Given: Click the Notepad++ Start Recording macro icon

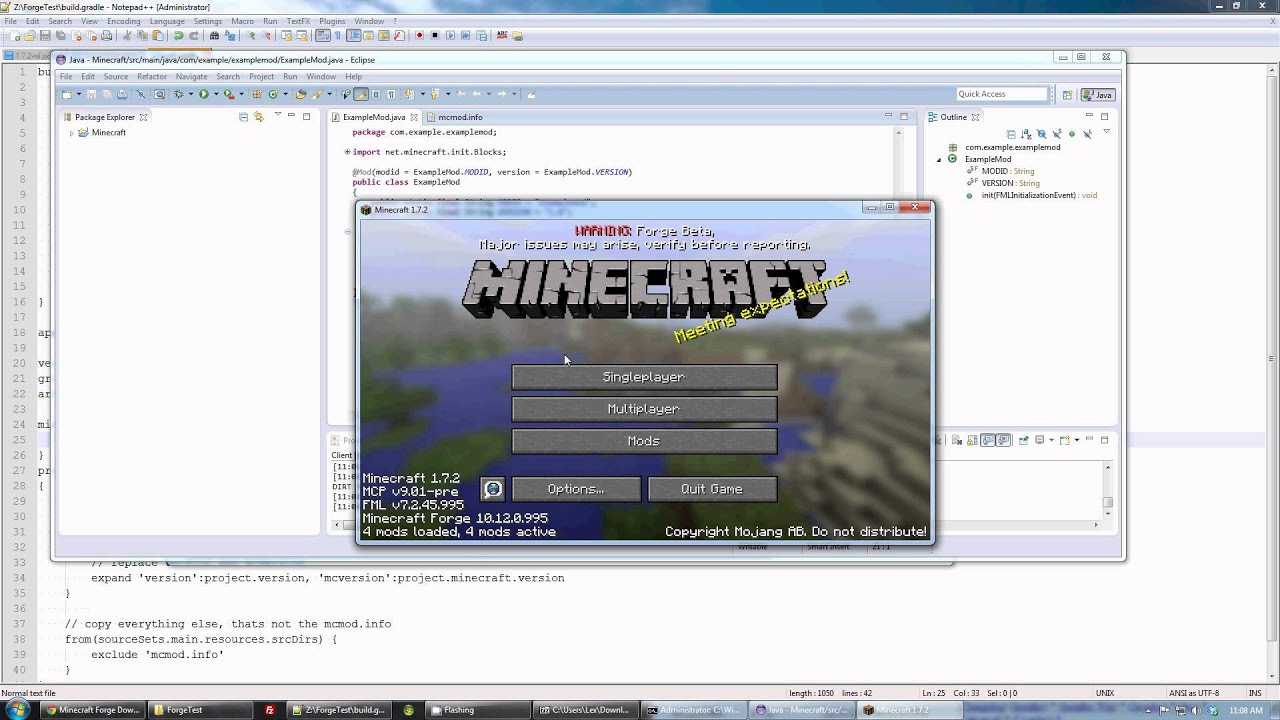Looking at the screenshot, I should (x=419, y=35).
